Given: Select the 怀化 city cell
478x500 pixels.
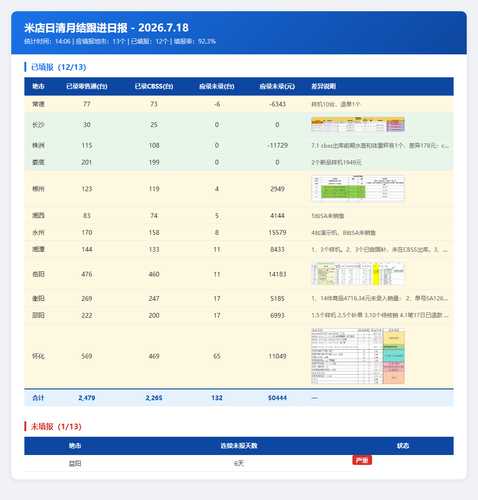Looking at the screenshot, I should 38,356.
